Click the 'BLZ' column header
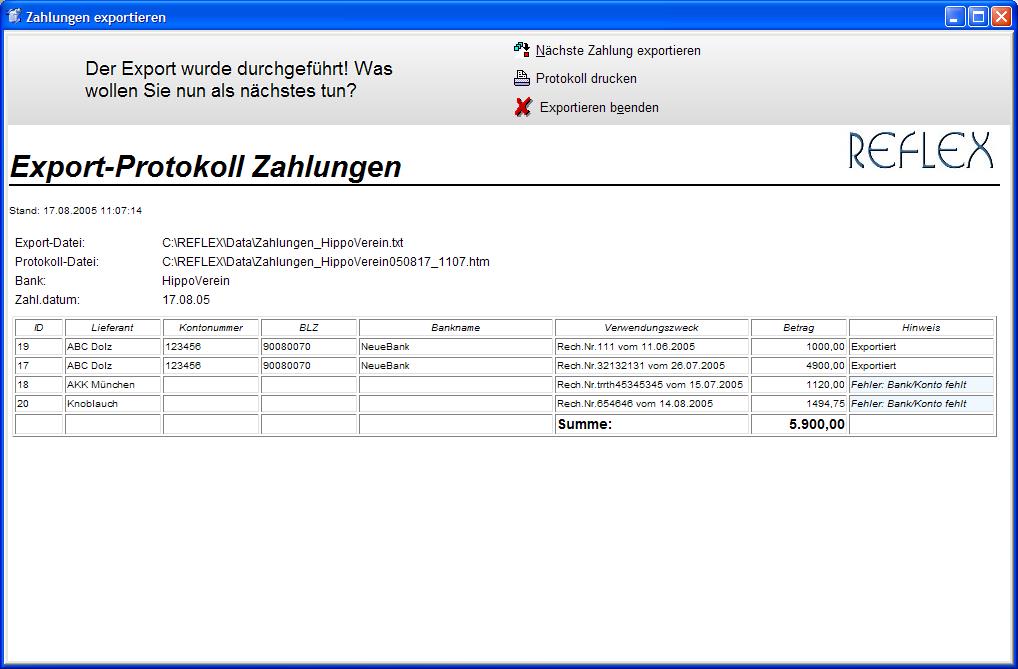 click(x=309, y=328)
